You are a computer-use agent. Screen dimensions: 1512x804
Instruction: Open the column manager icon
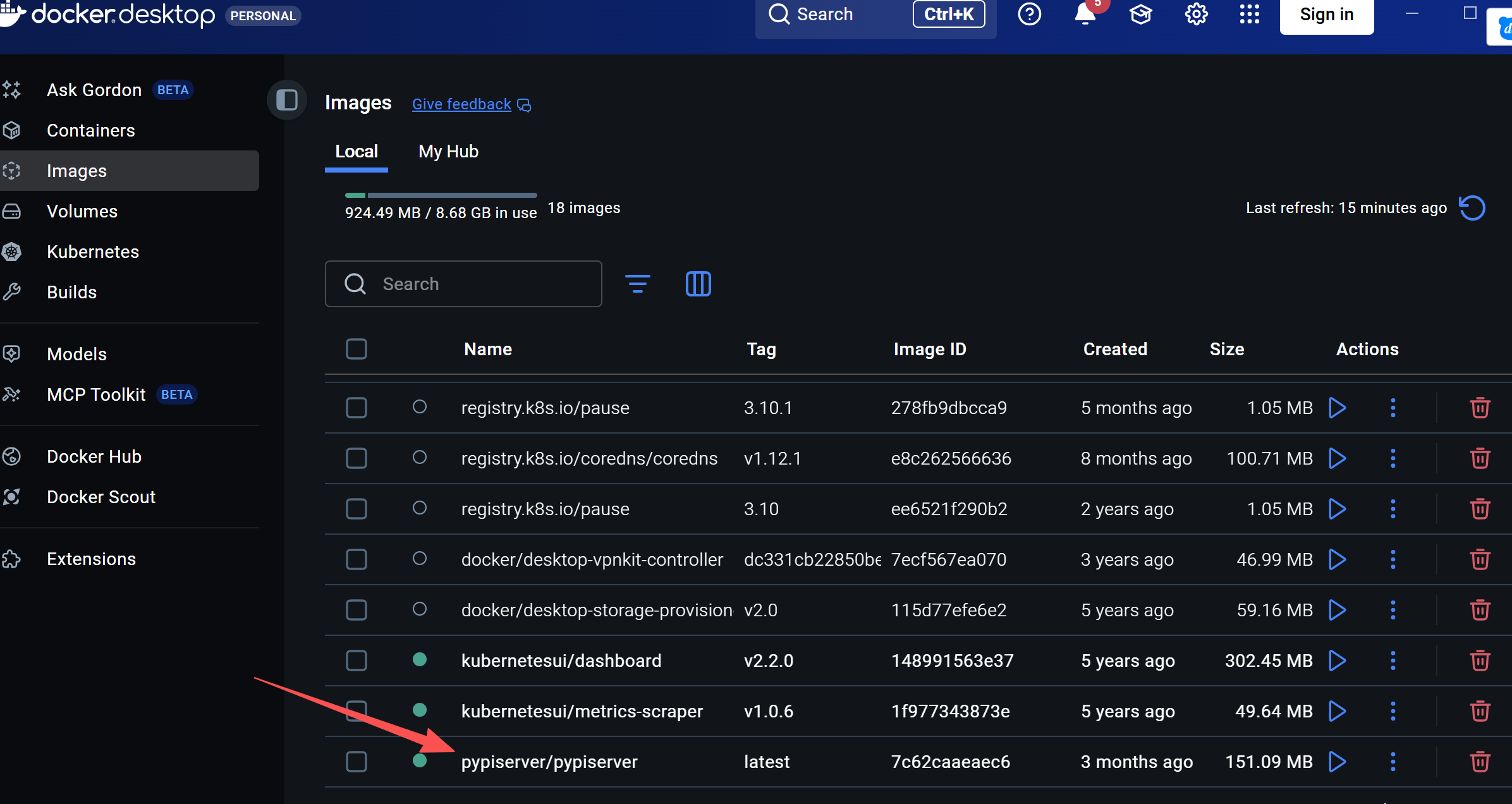click(x=698, y=284)
